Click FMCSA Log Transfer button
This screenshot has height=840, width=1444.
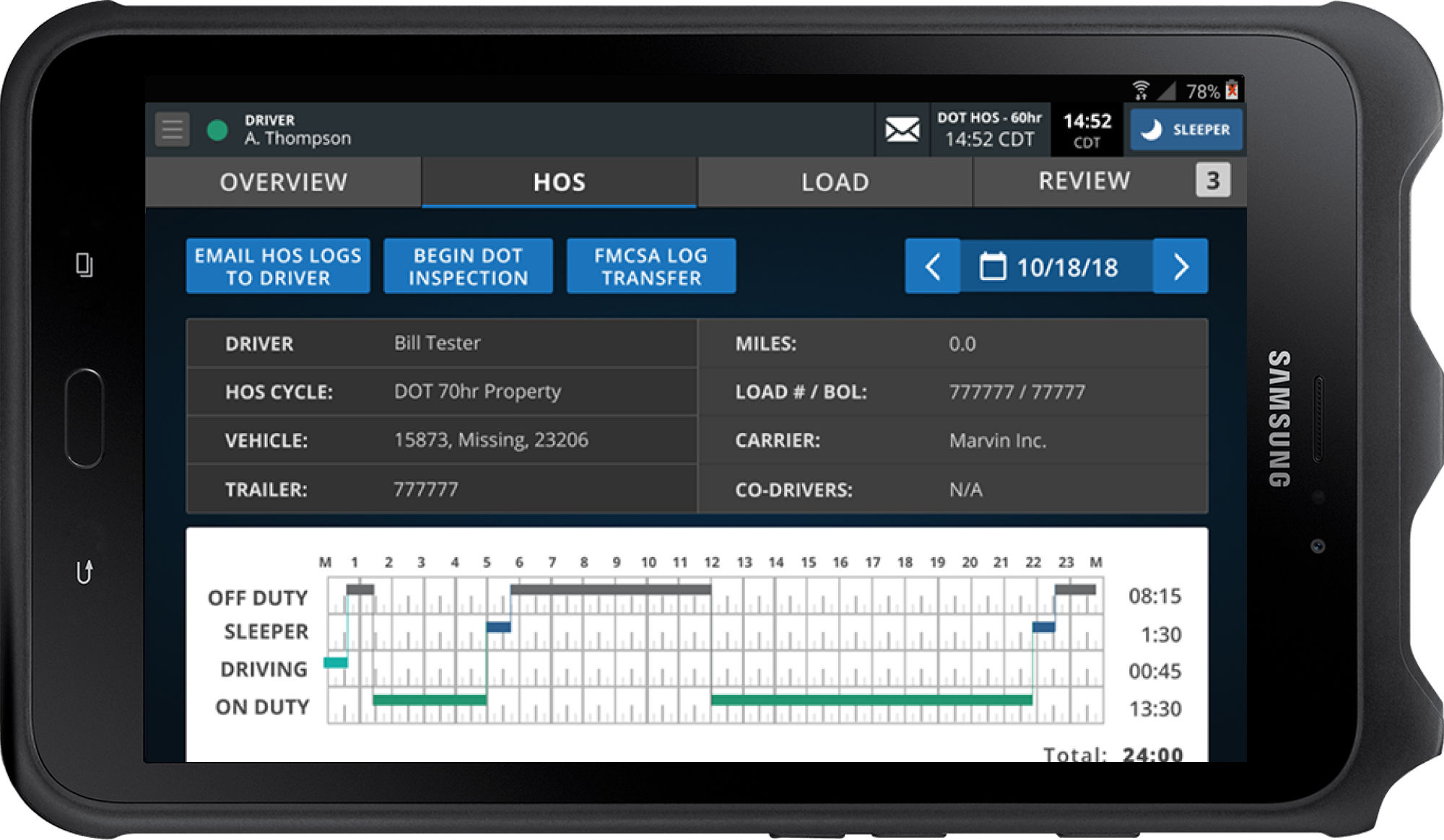(x=651, y=266)
